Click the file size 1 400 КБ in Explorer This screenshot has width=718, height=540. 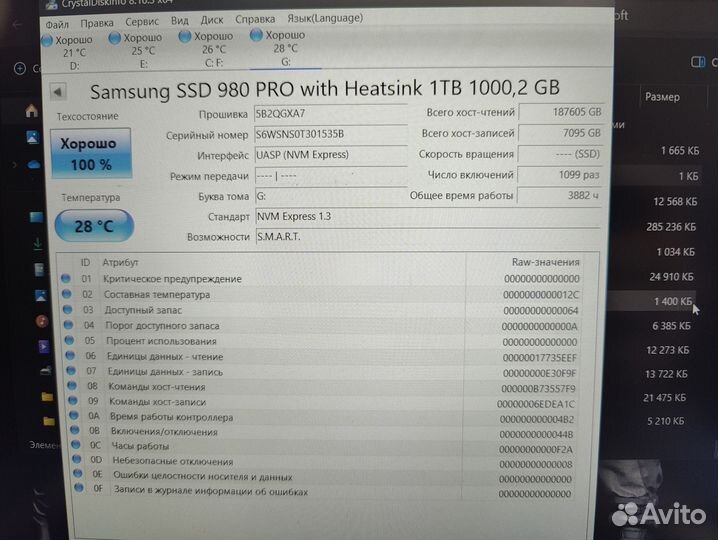[x=672, y=301]
